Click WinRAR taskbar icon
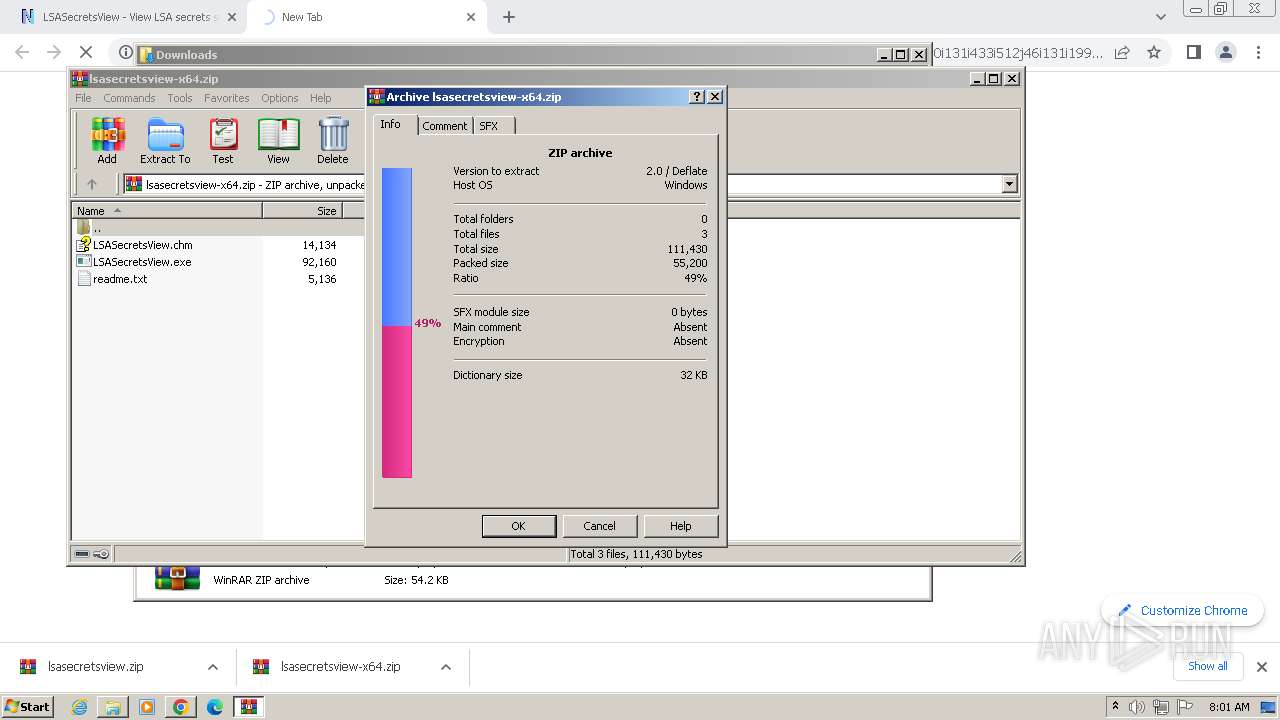This screenshot has width=1280, height=720. coord(249,707)
